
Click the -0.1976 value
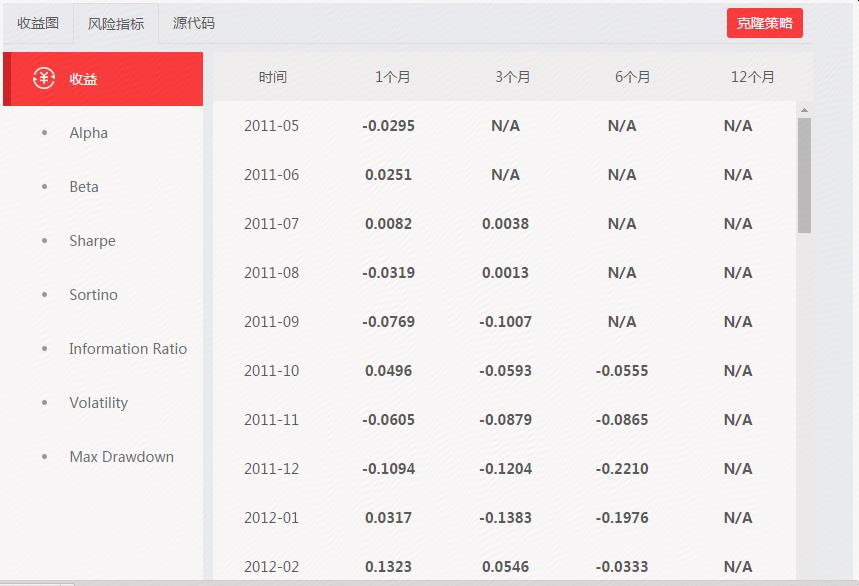(x=622, y=518)
